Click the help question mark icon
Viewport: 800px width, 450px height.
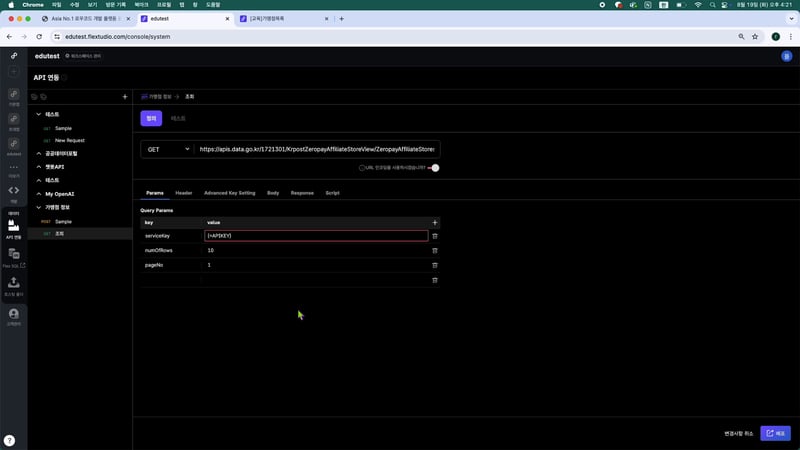click(x=9, y=440)
